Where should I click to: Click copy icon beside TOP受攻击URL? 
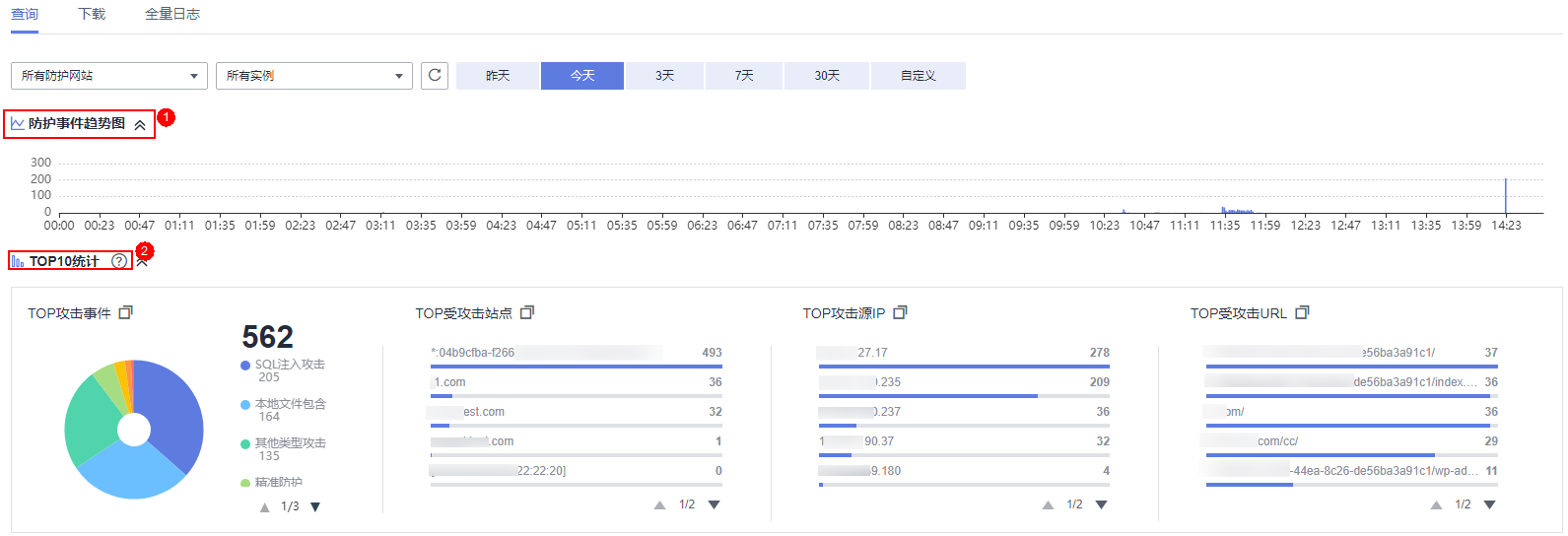pos(1302,312)
